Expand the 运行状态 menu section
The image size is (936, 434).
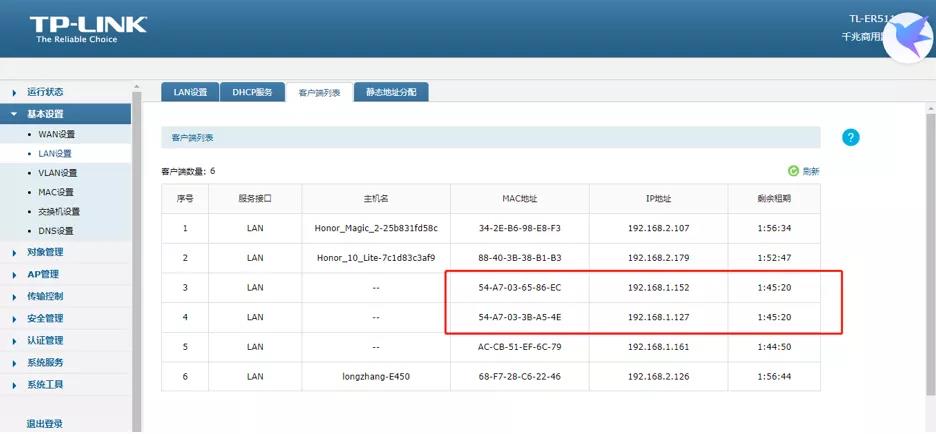point(45,92)
